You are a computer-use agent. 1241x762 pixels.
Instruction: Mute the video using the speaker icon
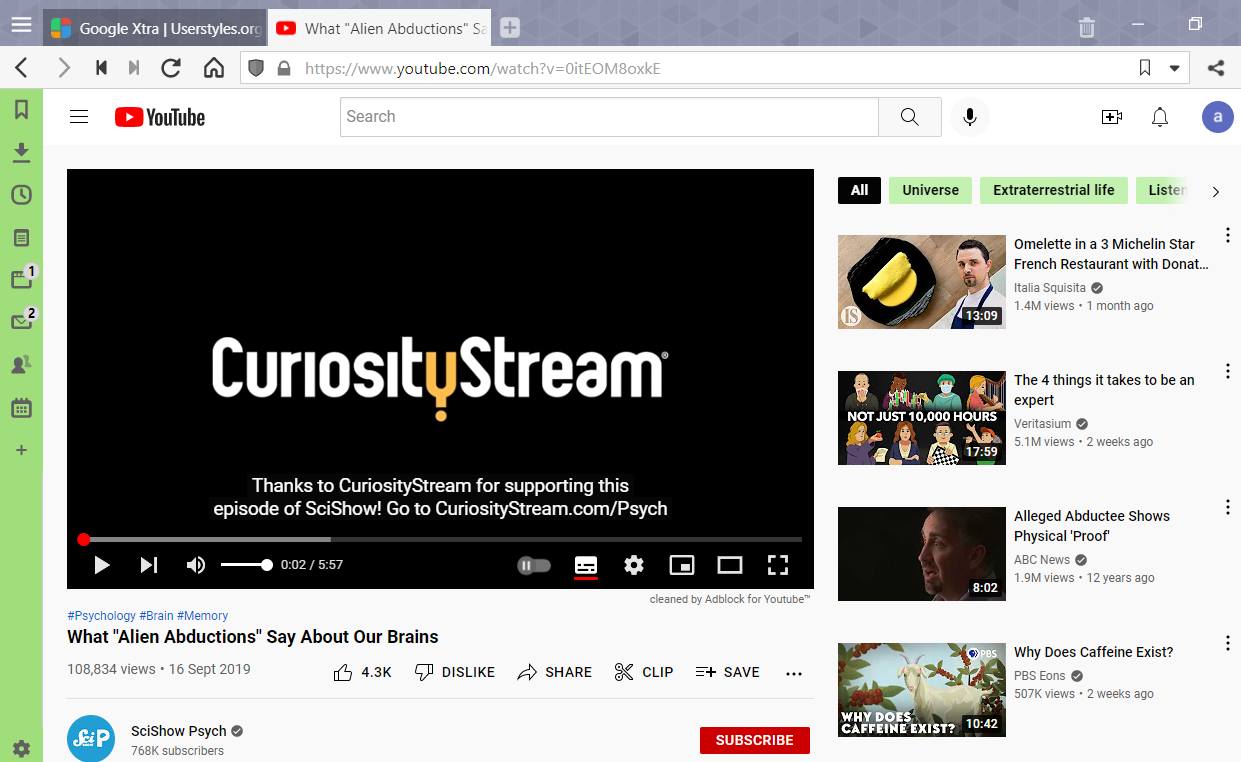[x=196, y=565]
